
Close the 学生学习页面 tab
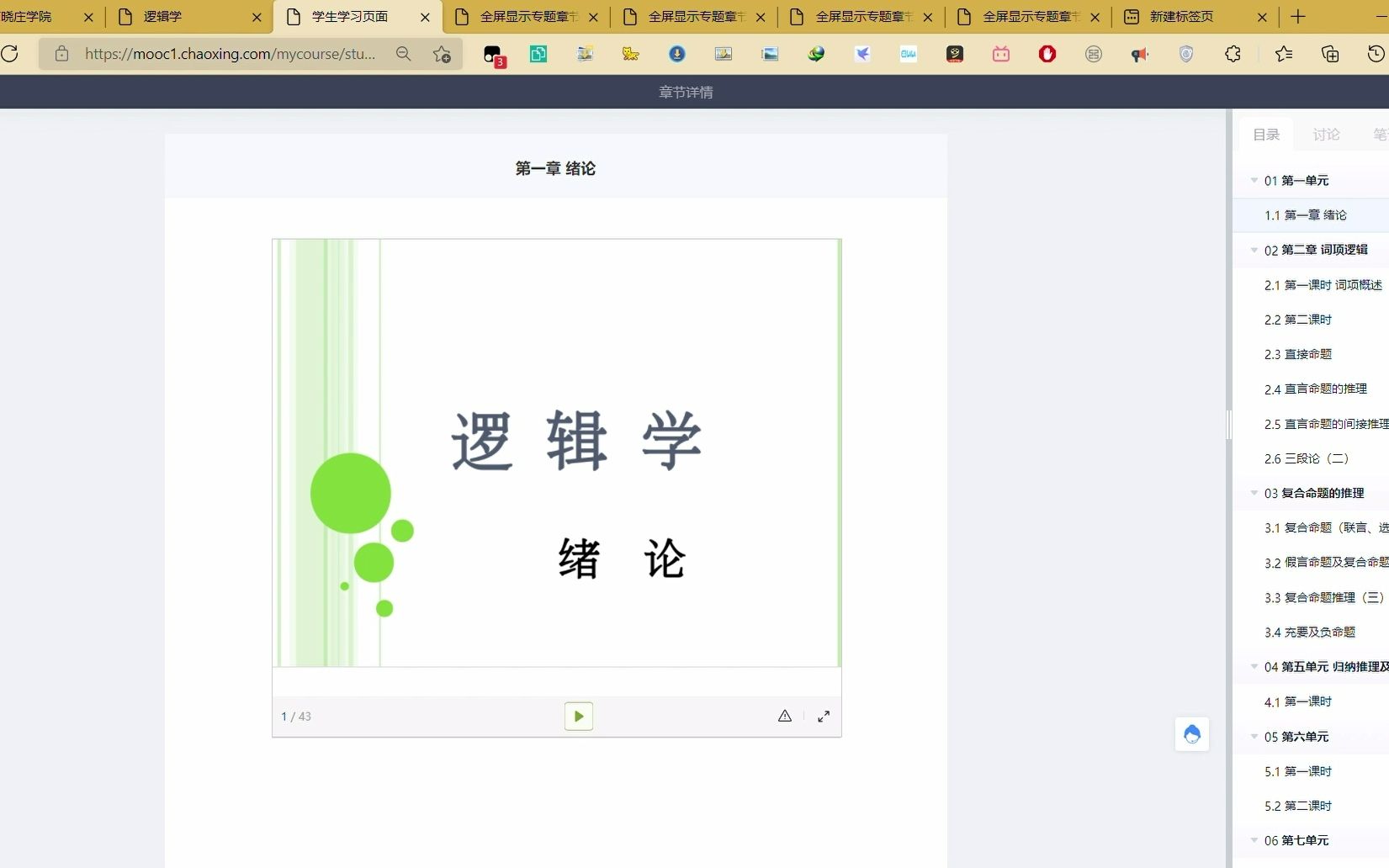(425, 17)
